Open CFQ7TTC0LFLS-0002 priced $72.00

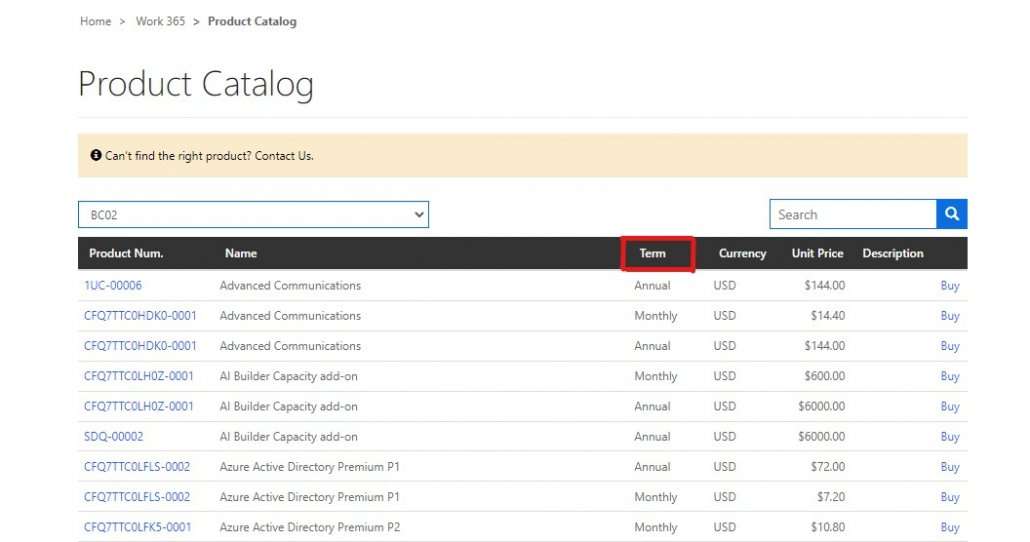click(x=137, y=466)
